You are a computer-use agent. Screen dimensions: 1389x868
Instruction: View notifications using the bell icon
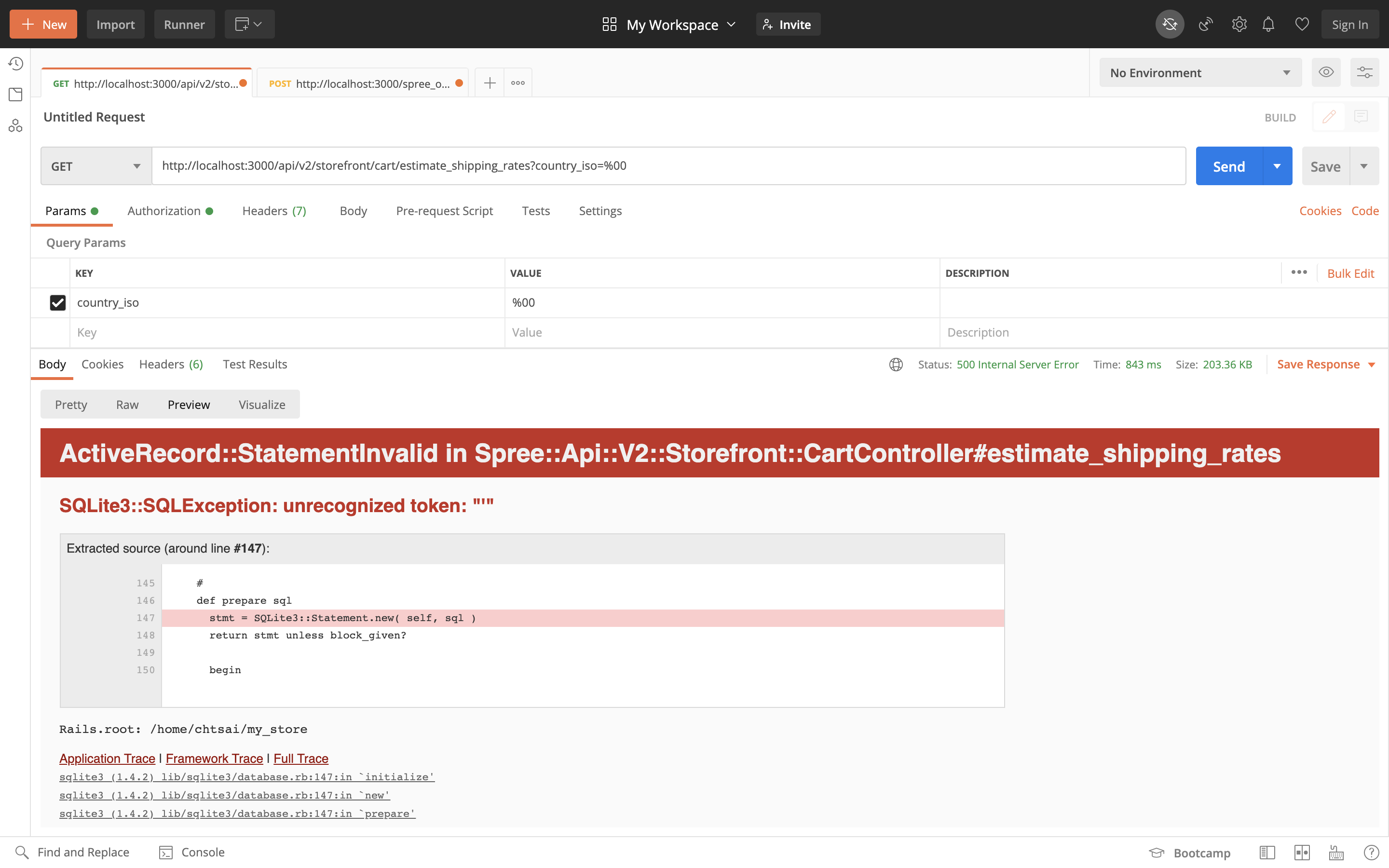pos(1268,24)
